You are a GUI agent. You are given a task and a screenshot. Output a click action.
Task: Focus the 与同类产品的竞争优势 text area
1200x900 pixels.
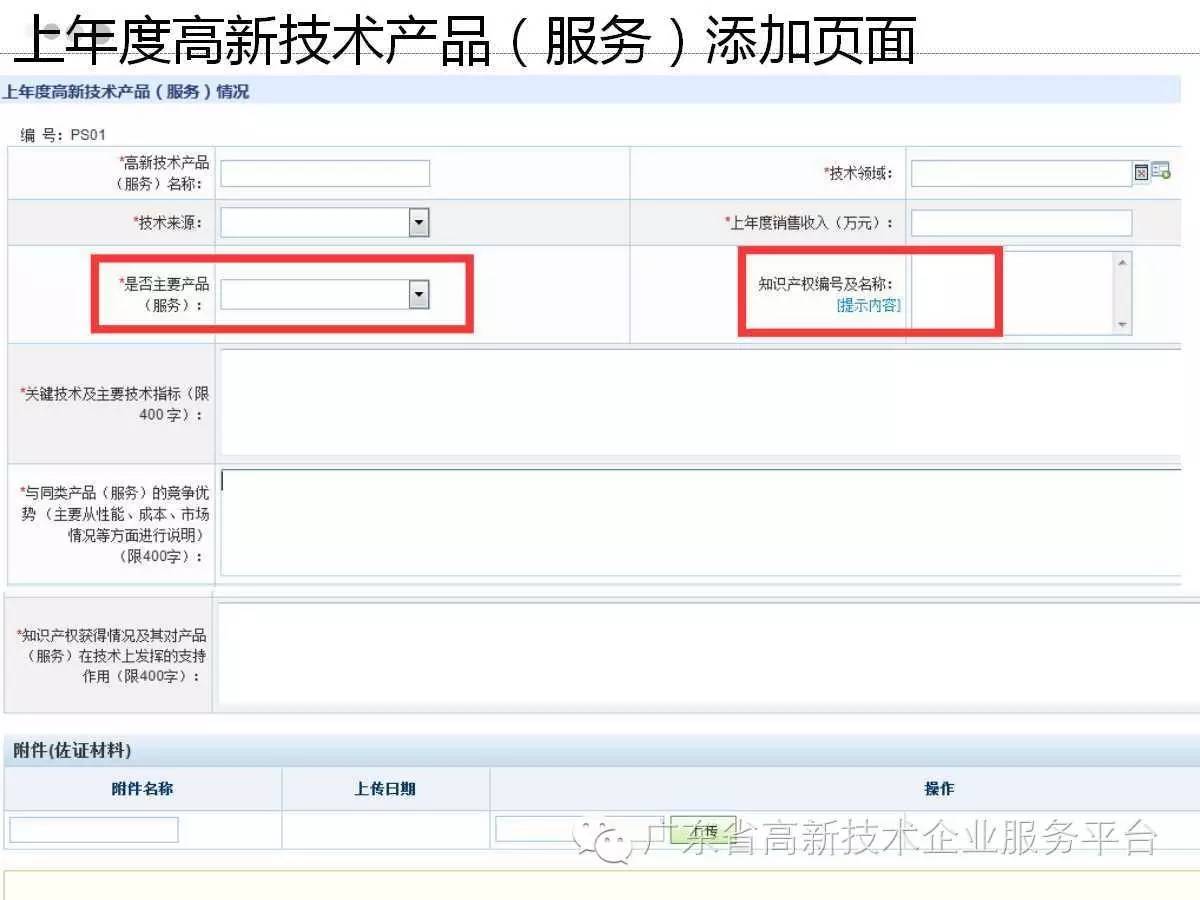(700, 522)
